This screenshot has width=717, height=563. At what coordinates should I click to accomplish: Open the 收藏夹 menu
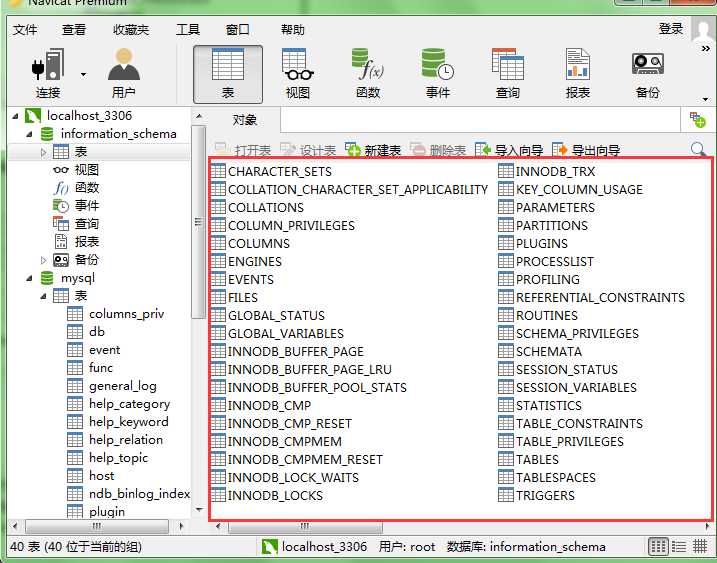click(131, 30)
